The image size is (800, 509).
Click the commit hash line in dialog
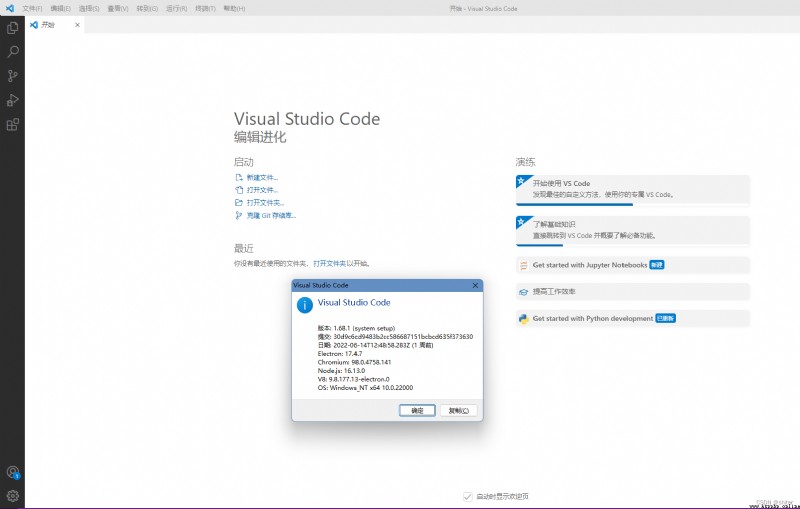395,337
